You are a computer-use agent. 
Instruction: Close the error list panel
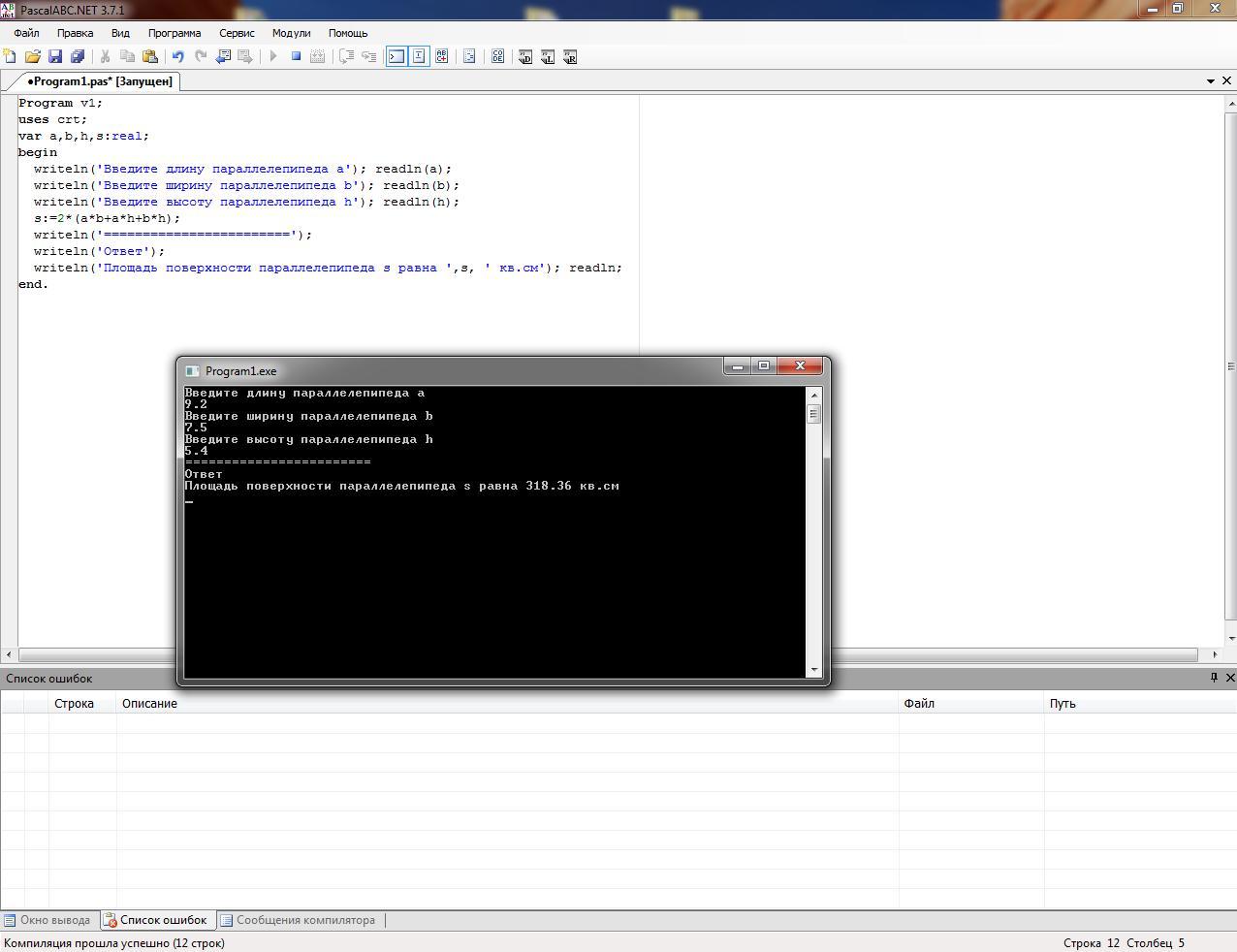[1229, 678]
